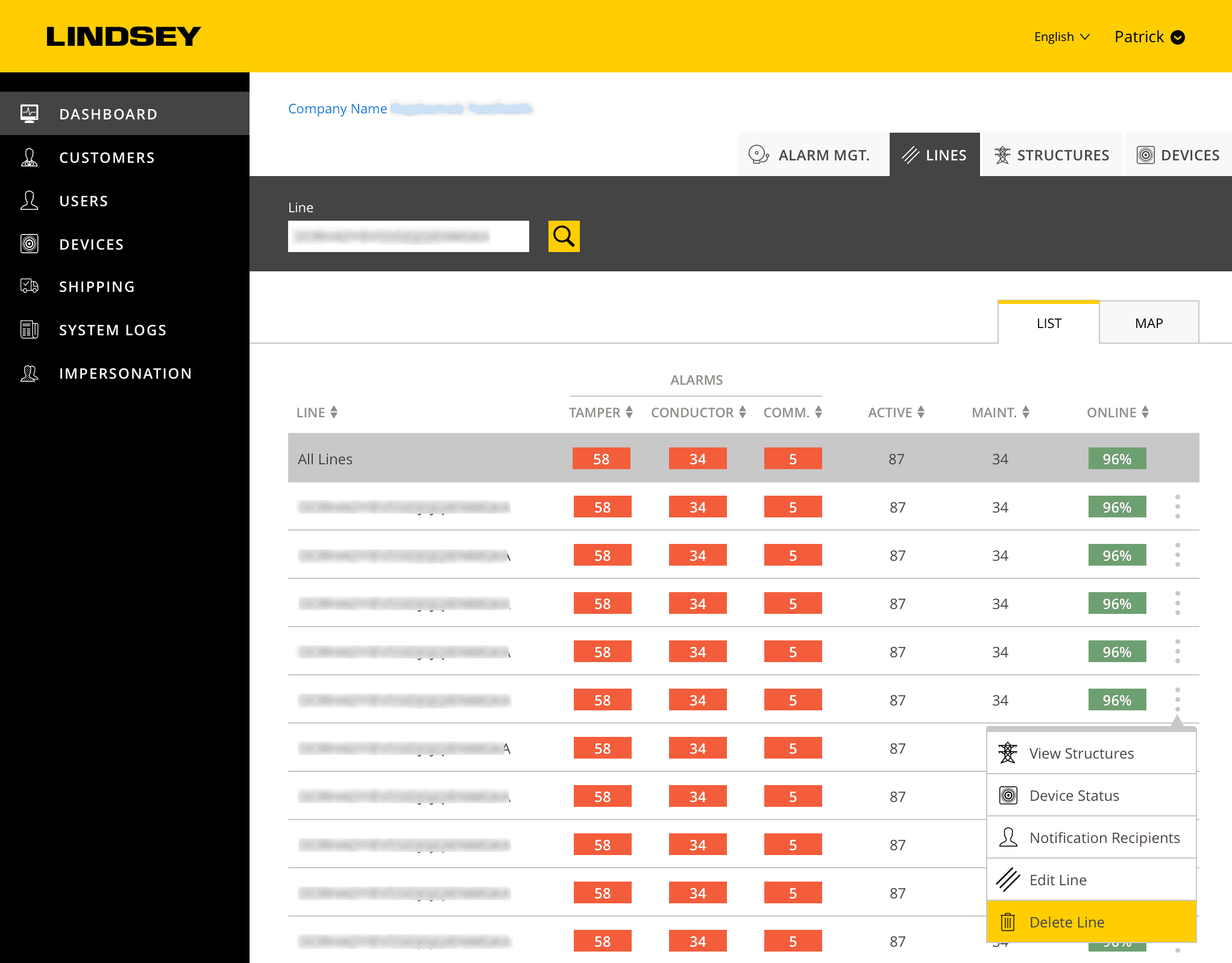The height and width of the screenshot is (963, 1232).
Task: Click the Company Name link
Action: [x=338, y=109]
